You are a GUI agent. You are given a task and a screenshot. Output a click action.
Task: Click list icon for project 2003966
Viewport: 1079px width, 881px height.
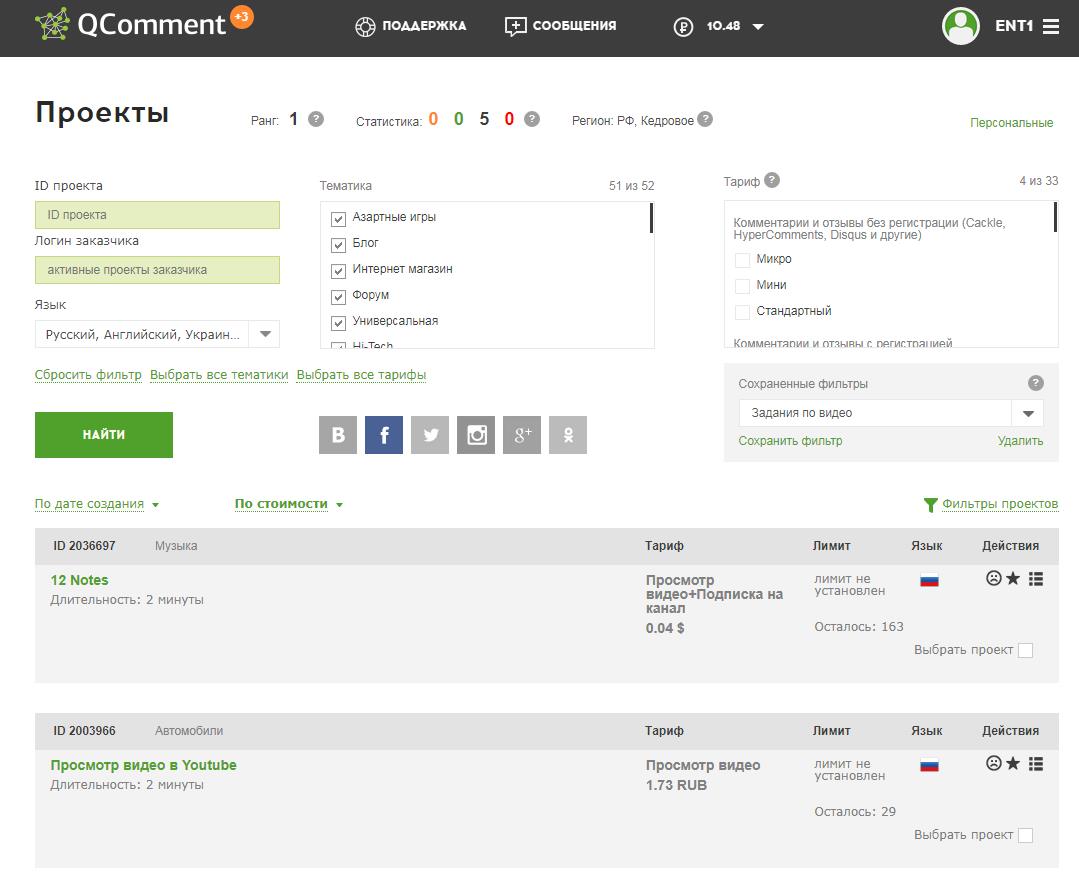tap(1036, 763)
